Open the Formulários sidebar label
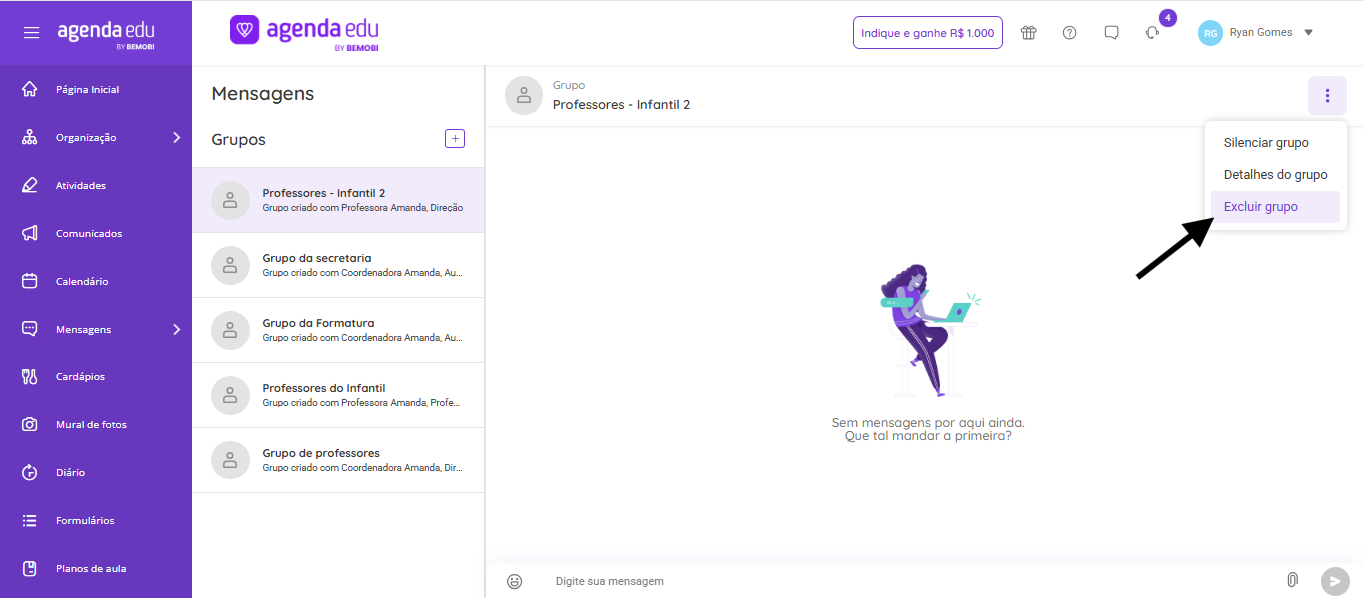This screenshot has width=1363, height=598. pyautogui.click(x=85, y=521)
